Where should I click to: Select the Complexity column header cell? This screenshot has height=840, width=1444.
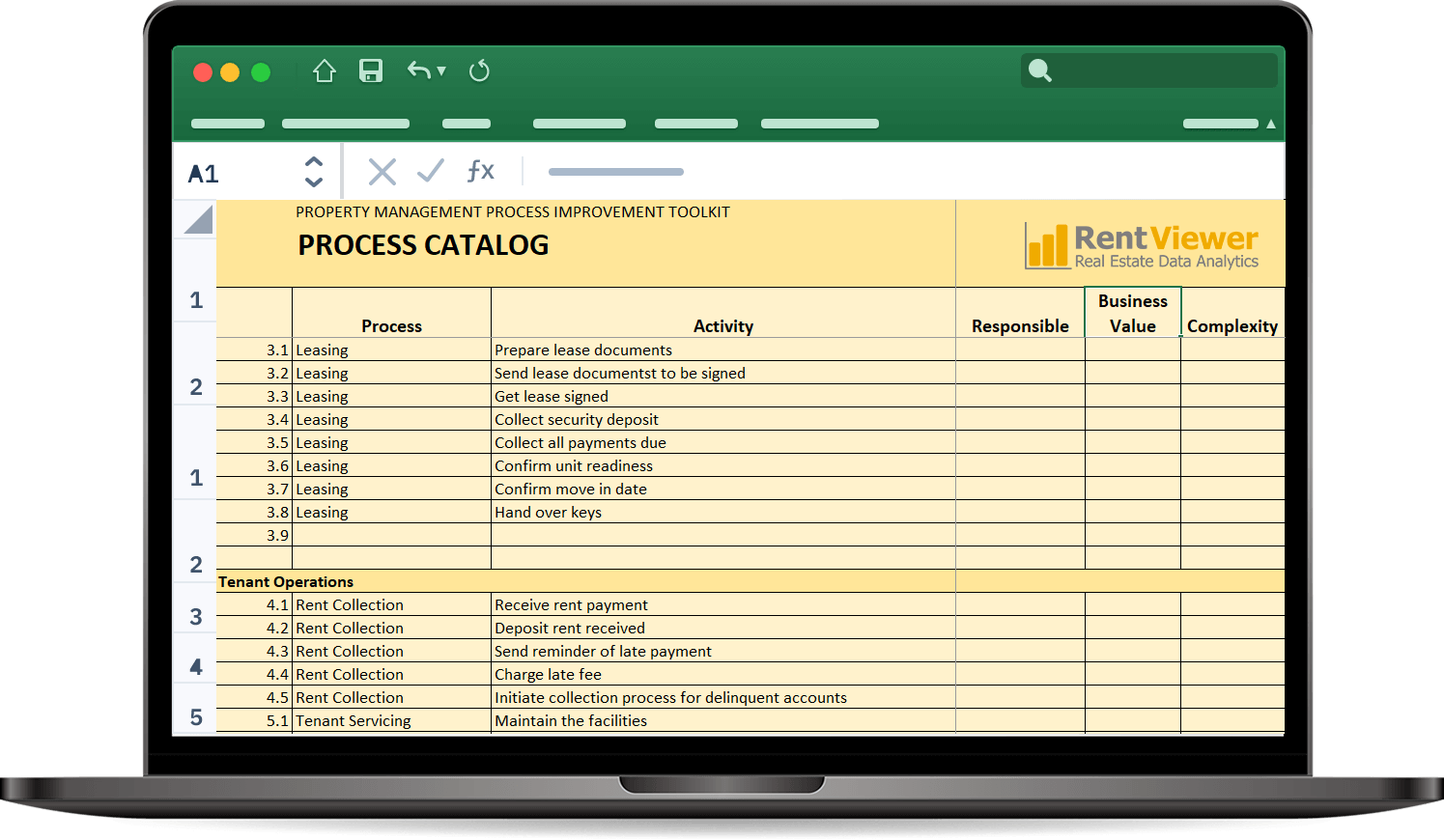(x=1232, y=325)
